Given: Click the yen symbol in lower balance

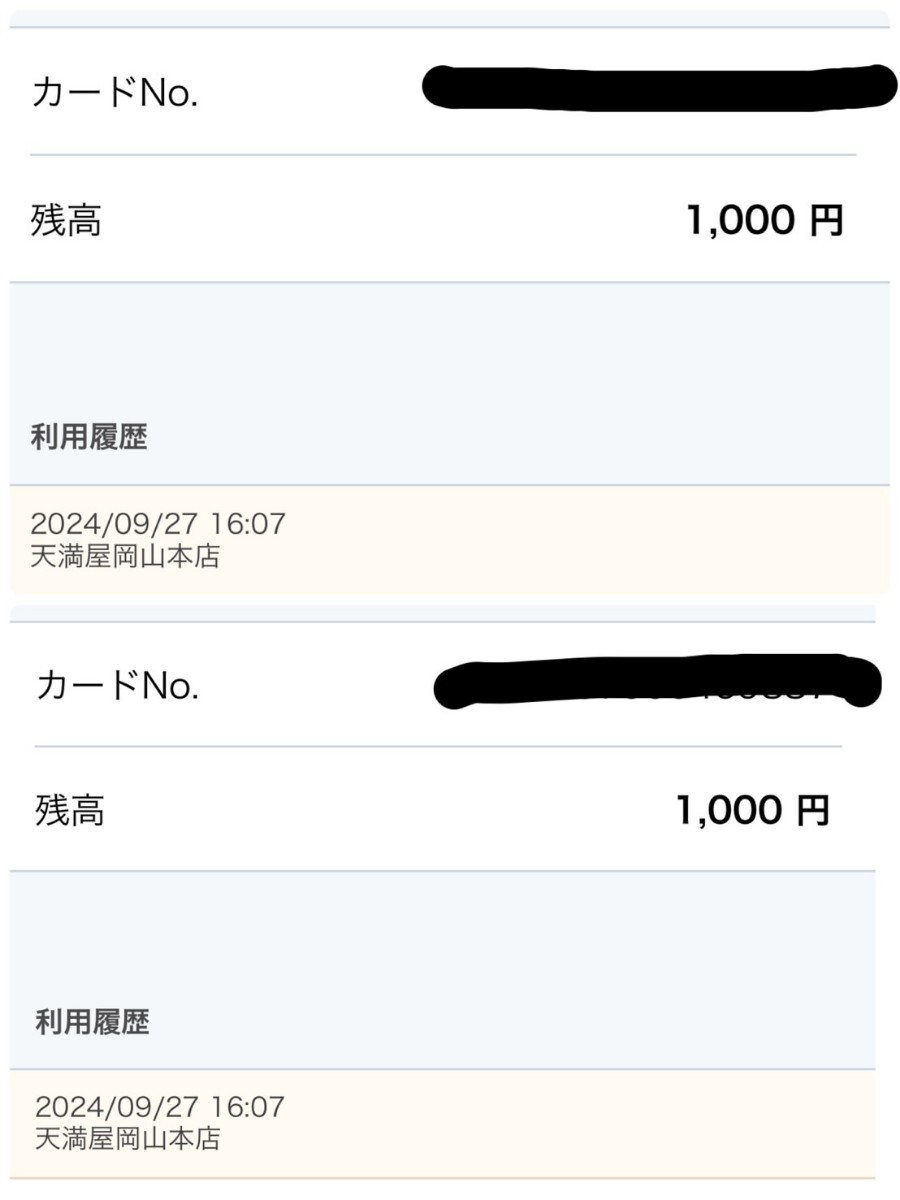Looking at the screenshot, I should [x=812, y=810].
